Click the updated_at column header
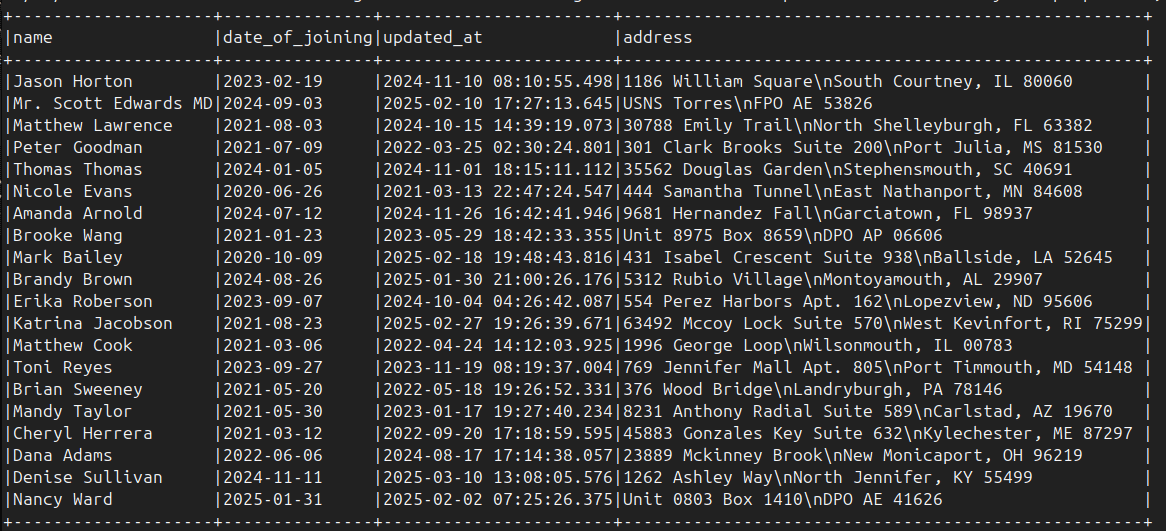This screenshot has width=1166, height=531. click(x=432, y=38)
